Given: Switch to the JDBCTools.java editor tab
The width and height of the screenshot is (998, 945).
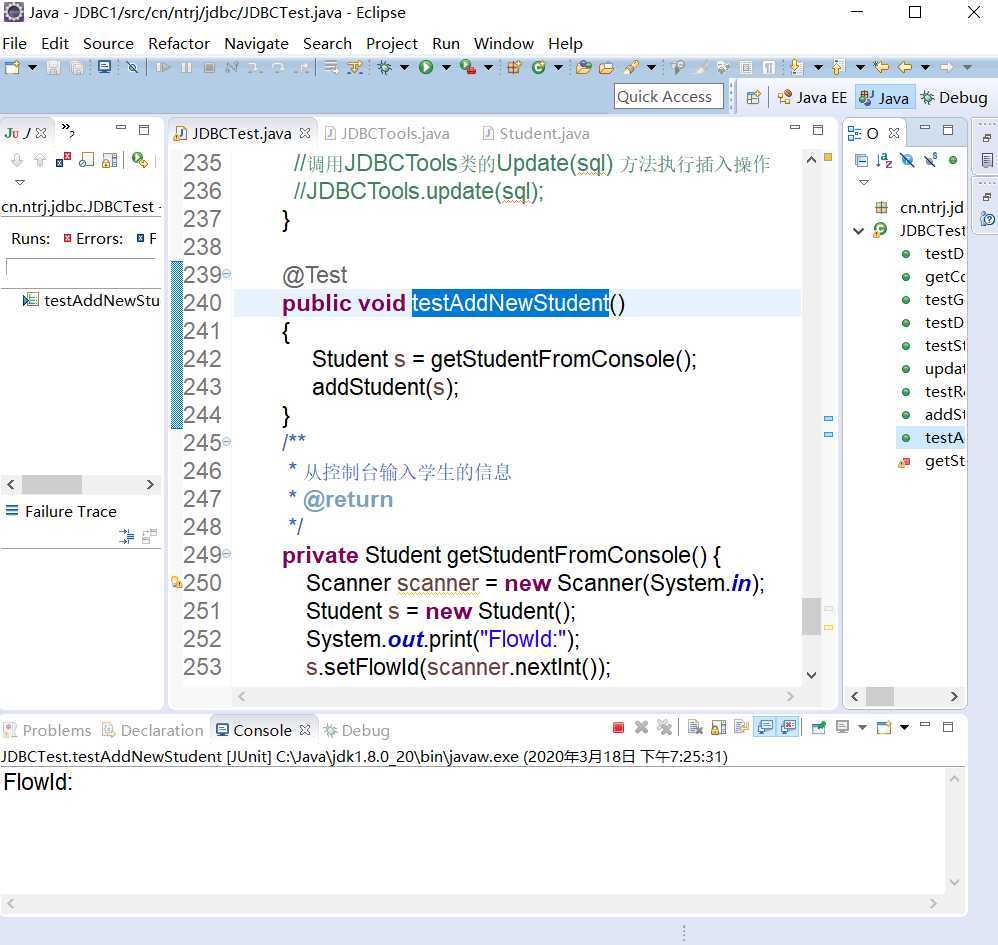Looking at the screenshot, I should tap(387, 133).
